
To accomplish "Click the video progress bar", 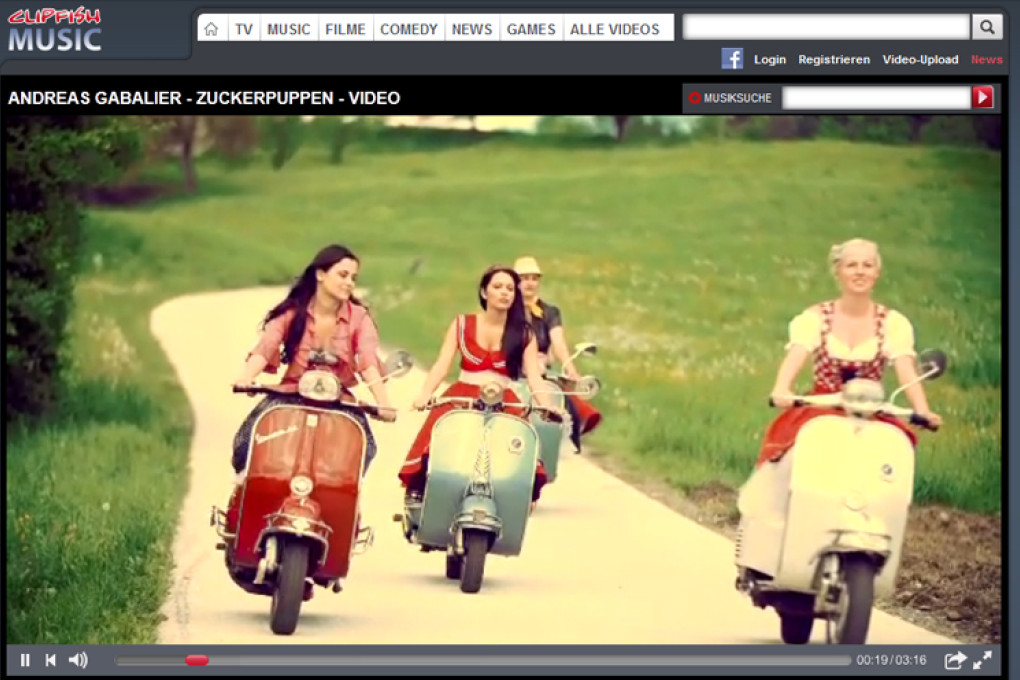I will point(483,660).
